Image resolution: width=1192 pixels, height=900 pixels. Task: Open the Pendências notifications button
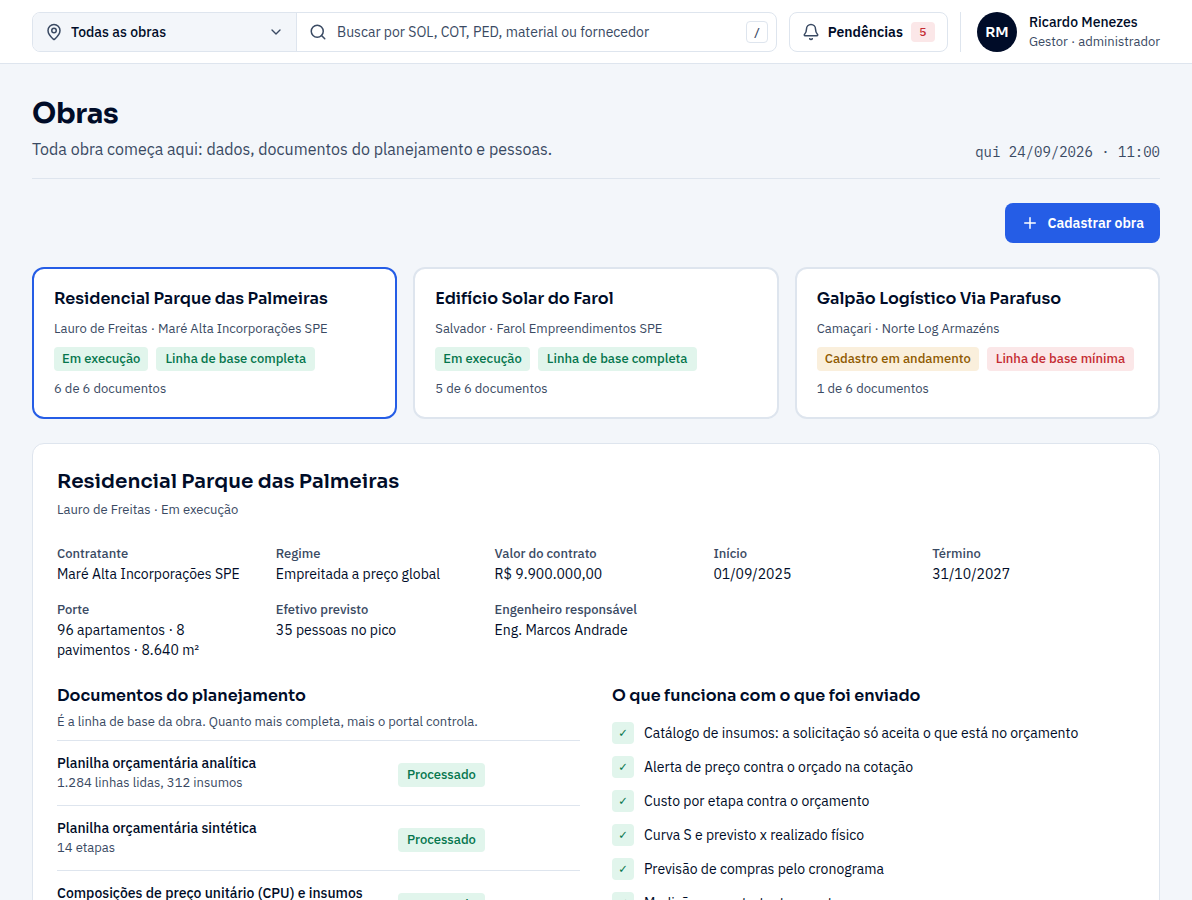pos(868,32)
